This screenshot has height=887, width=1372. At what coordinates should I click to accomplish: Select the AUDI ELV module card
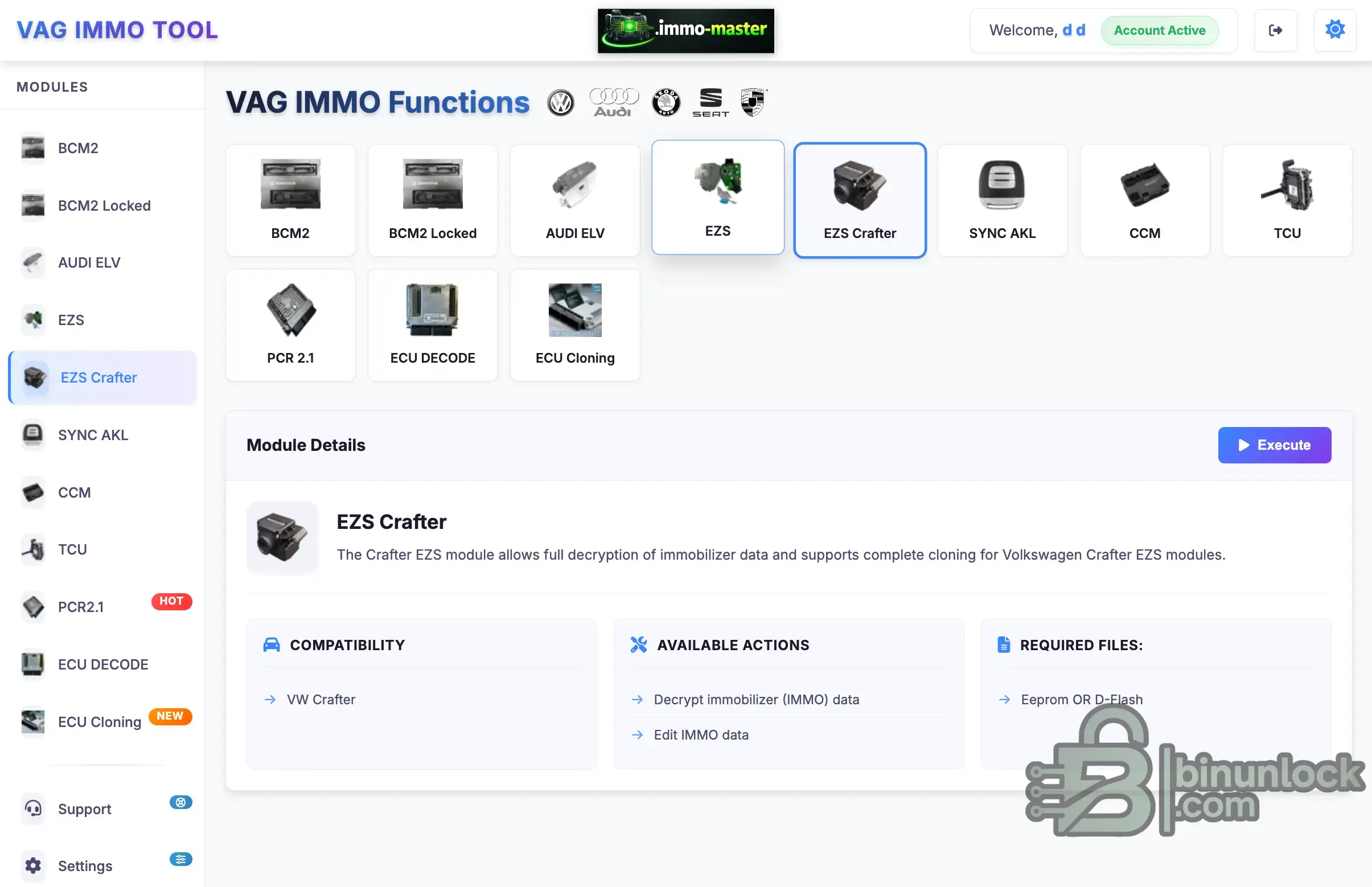point(574,200)
